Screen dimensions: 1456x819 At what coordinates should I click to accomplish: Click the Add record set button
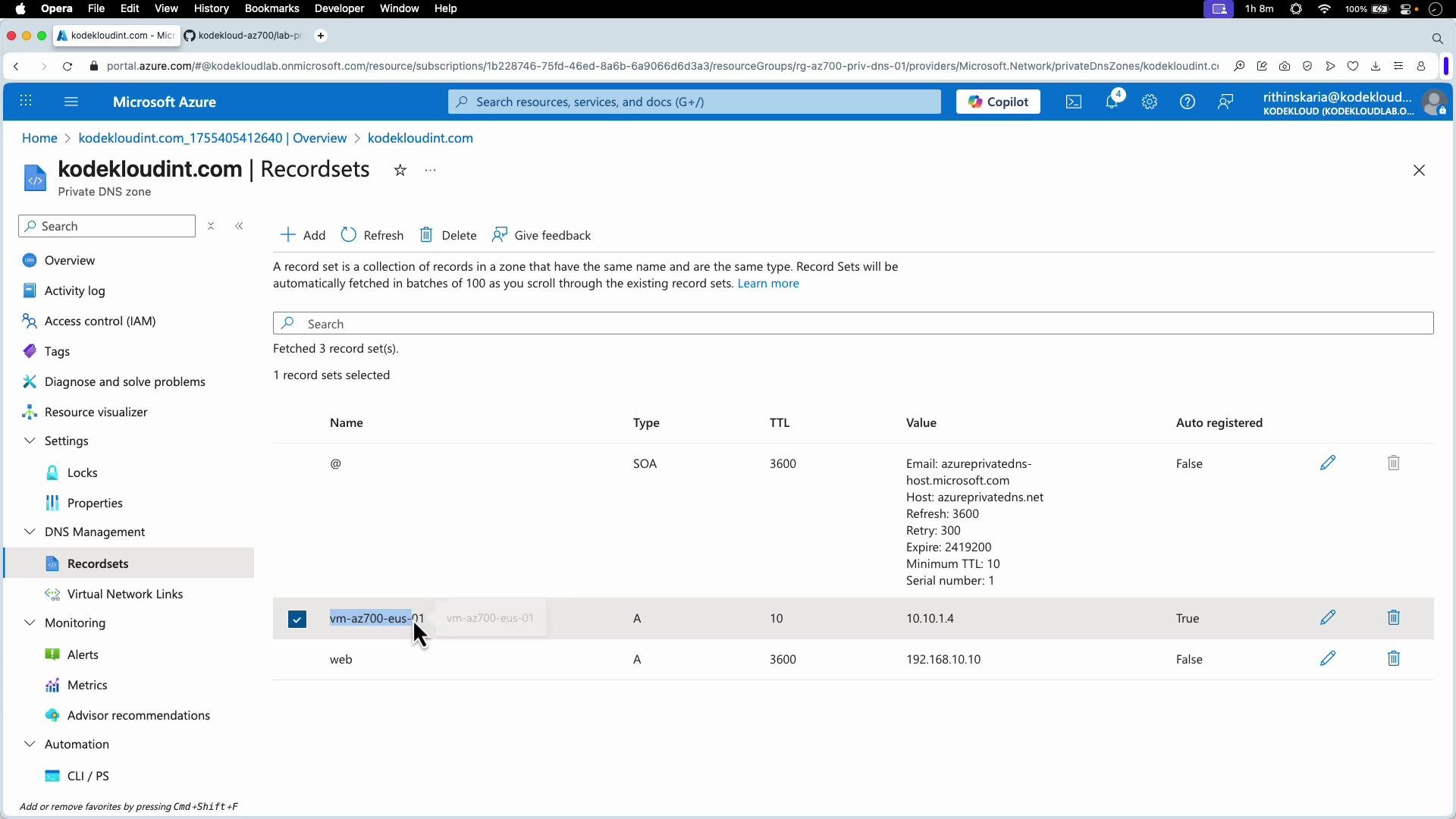(x=303, y=235)
